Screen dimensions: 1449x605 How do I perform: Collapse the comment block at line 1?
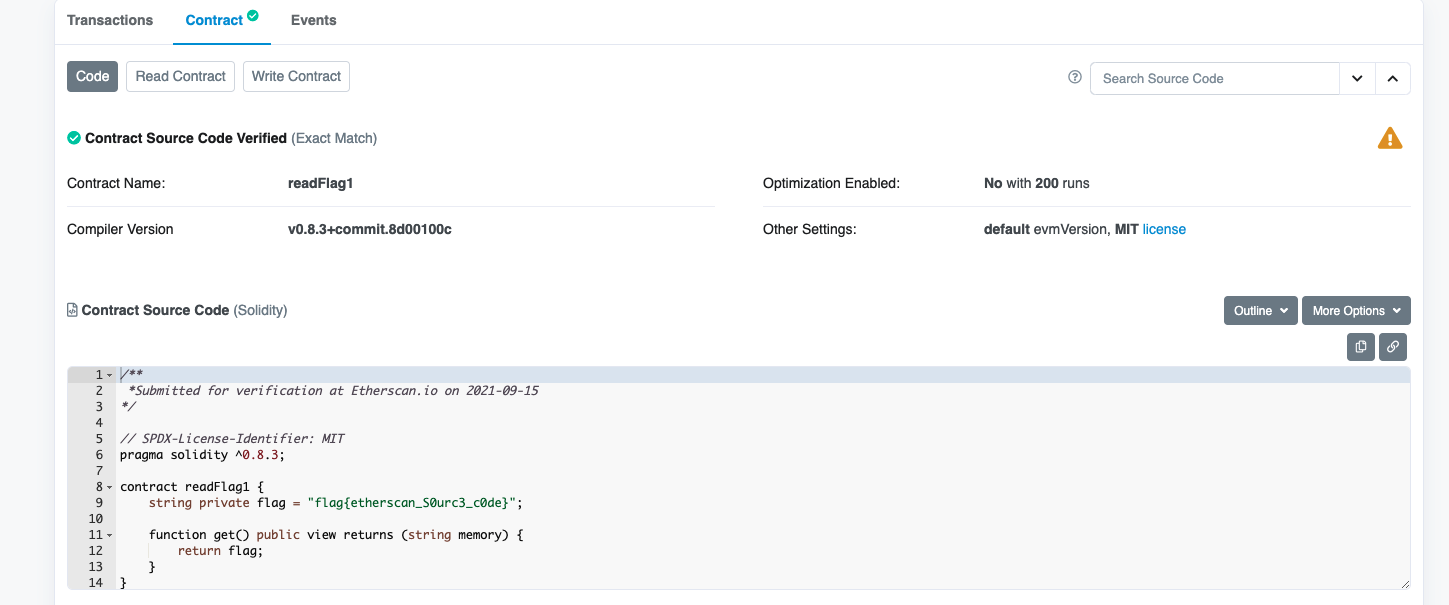110,375
